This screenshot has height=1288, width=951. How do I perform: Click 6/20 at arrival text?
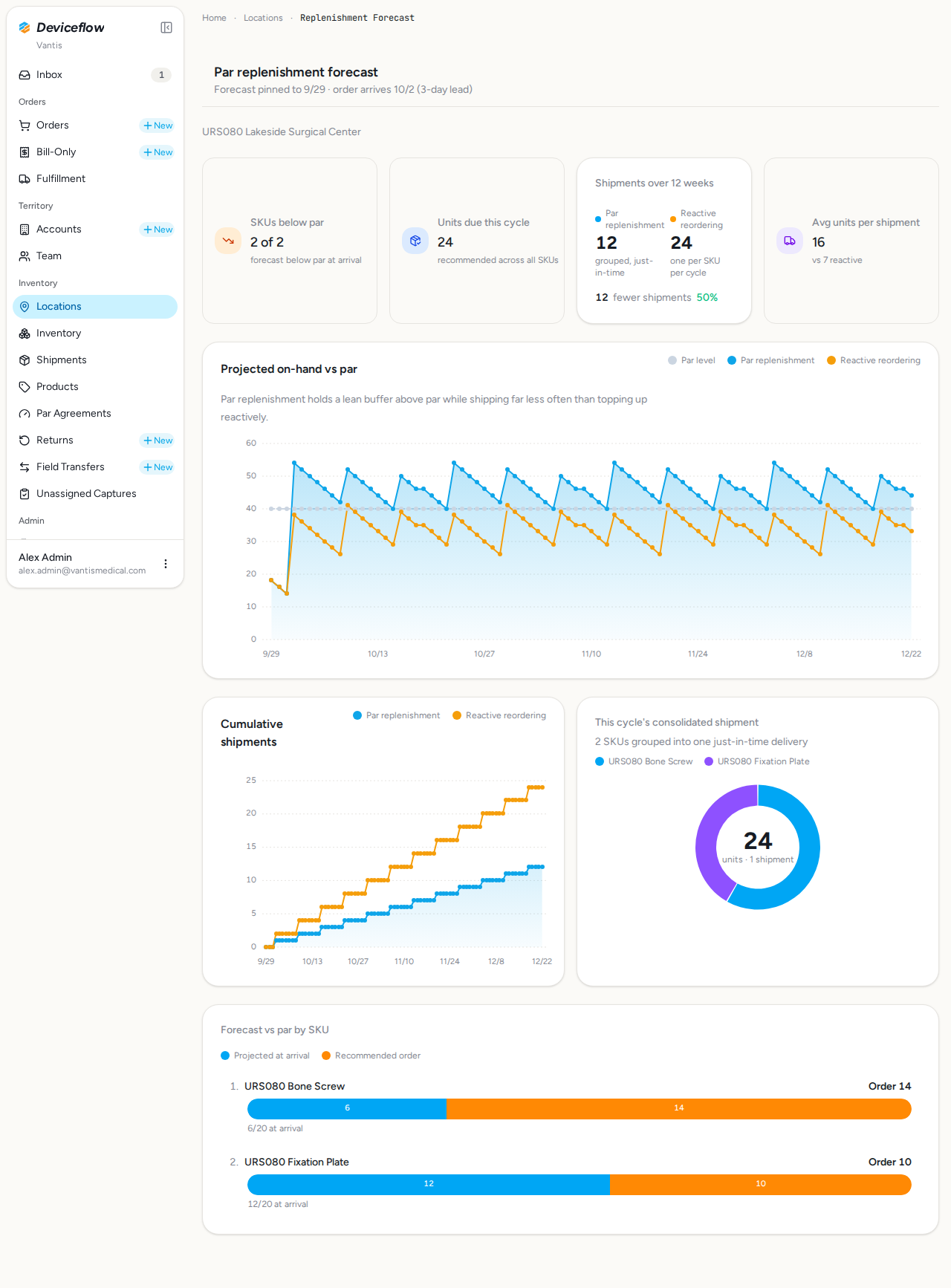(x=275, y=1128)
